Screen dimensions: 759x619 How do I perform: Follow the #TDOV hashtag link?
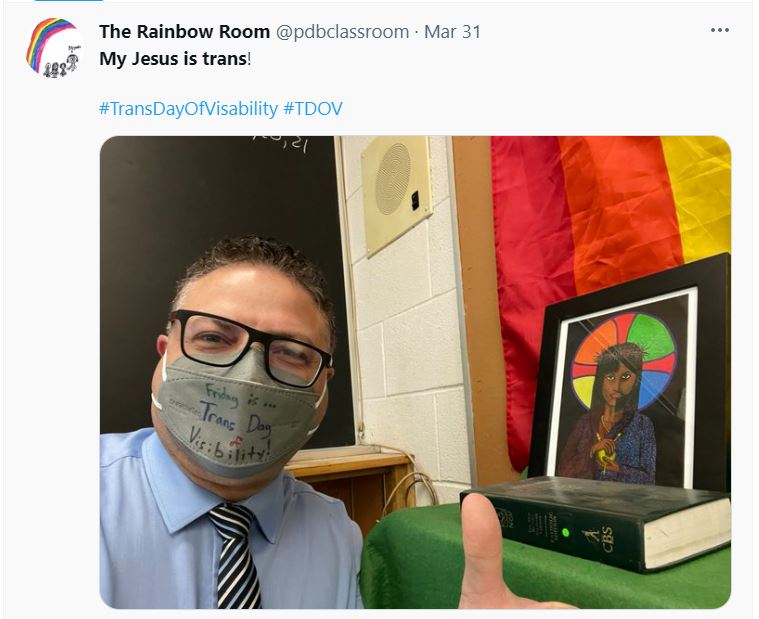(313, 108)
